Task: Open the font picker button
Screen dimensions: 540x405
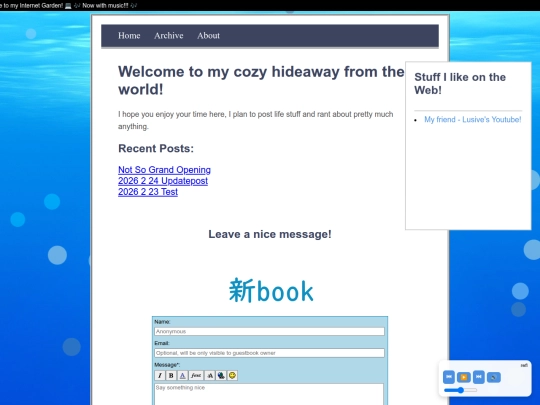Action: pyautogui.click(x=196, y=375)
